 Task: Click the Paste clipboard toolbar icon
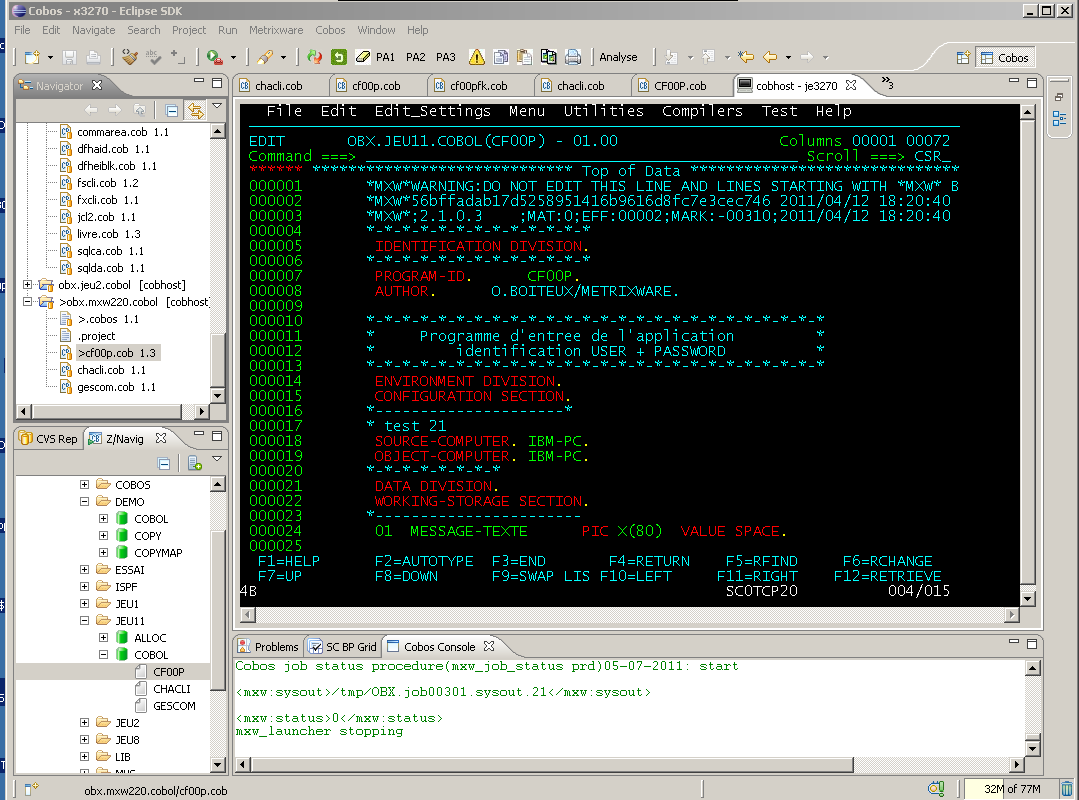pyautogui.click(x=524, y=57)
